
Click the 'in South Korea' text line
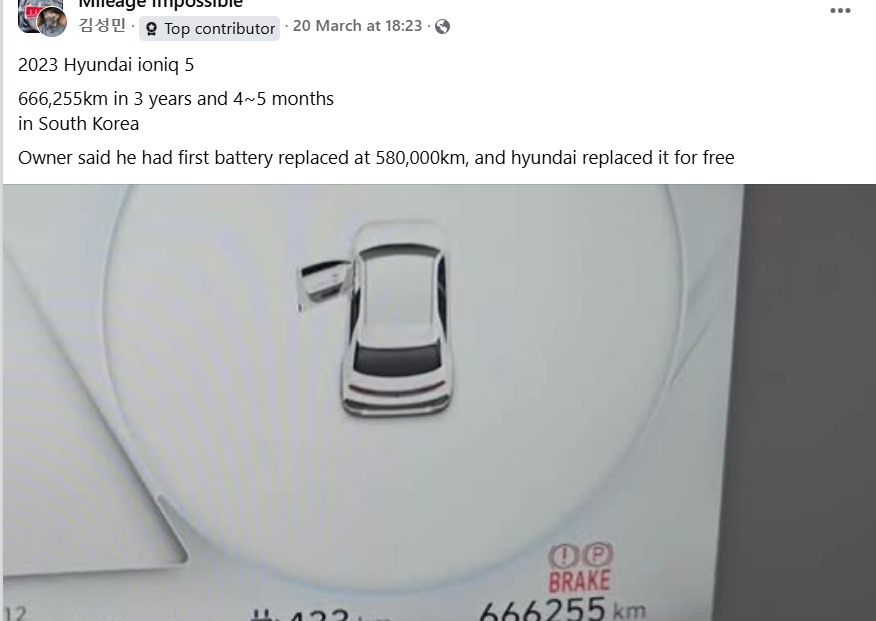pos(78,123)
